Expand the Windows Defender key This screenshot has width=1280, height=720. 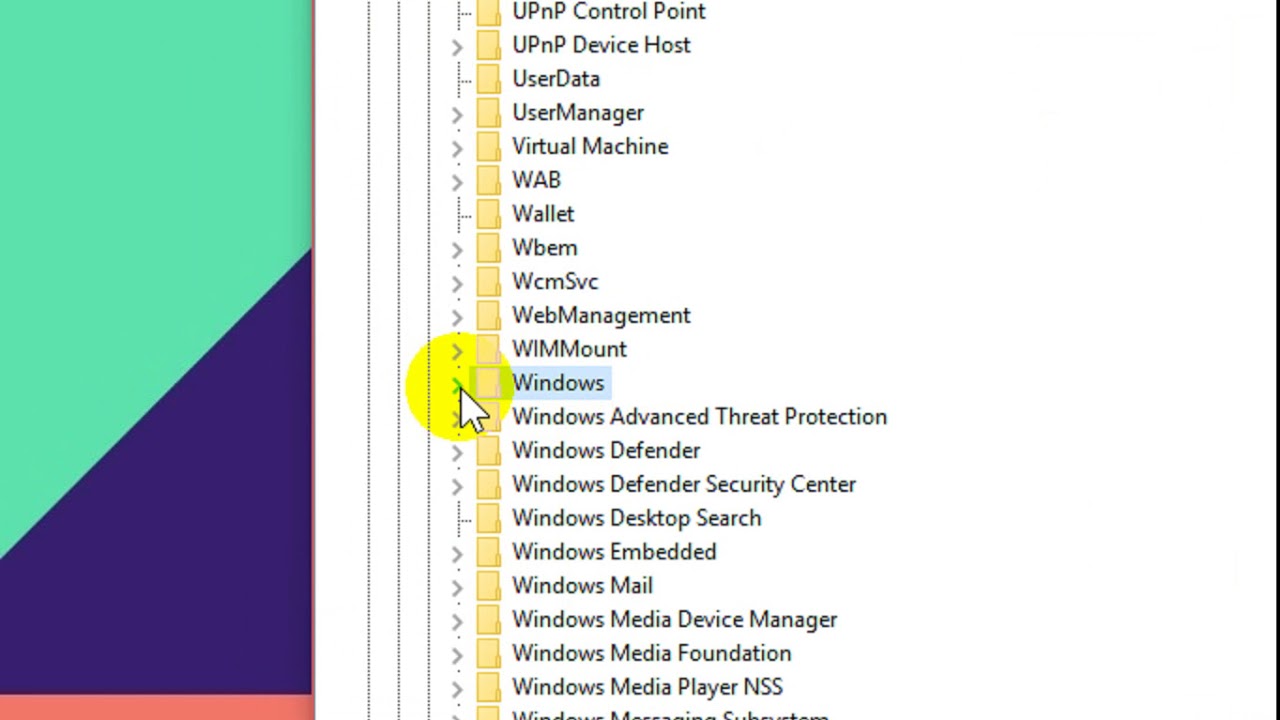tap(457, 452)
